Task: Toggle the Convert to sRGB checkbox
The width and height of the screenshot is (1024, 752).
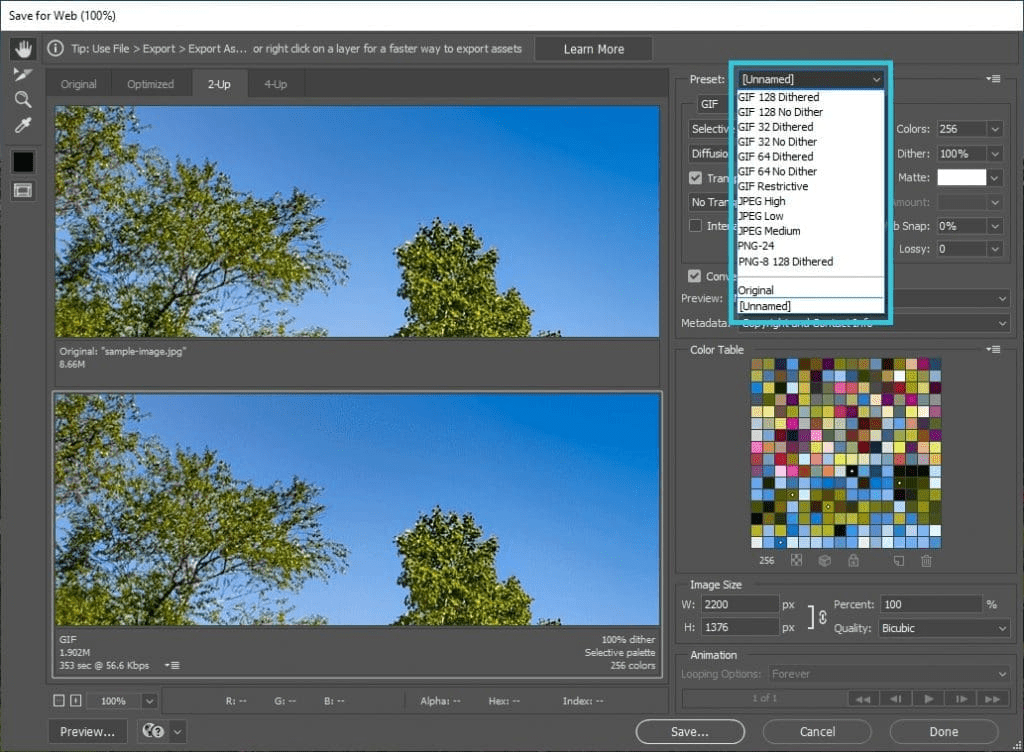Action: point(694,276)
